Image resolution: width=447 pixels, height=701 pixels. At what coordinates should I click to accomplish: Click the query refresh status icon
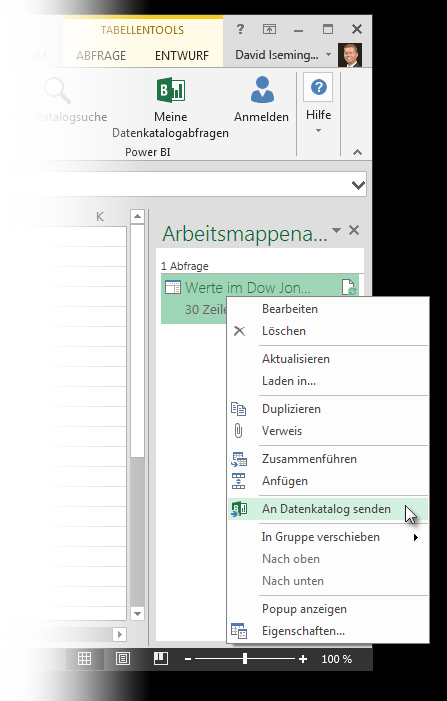[349, 287]
